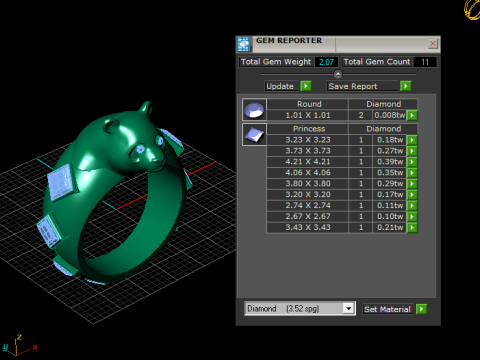This screenshot has width=480, height=360.
Task: Click the Total Gem Weight value 2.07
Action: (326, 62)
